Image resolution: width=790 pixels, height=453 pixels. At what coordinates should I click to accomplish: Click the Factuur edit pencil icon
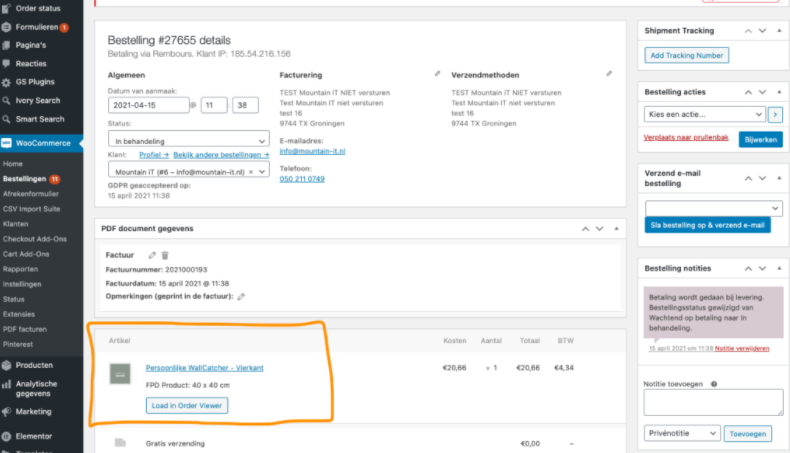[x=152, y=255]
